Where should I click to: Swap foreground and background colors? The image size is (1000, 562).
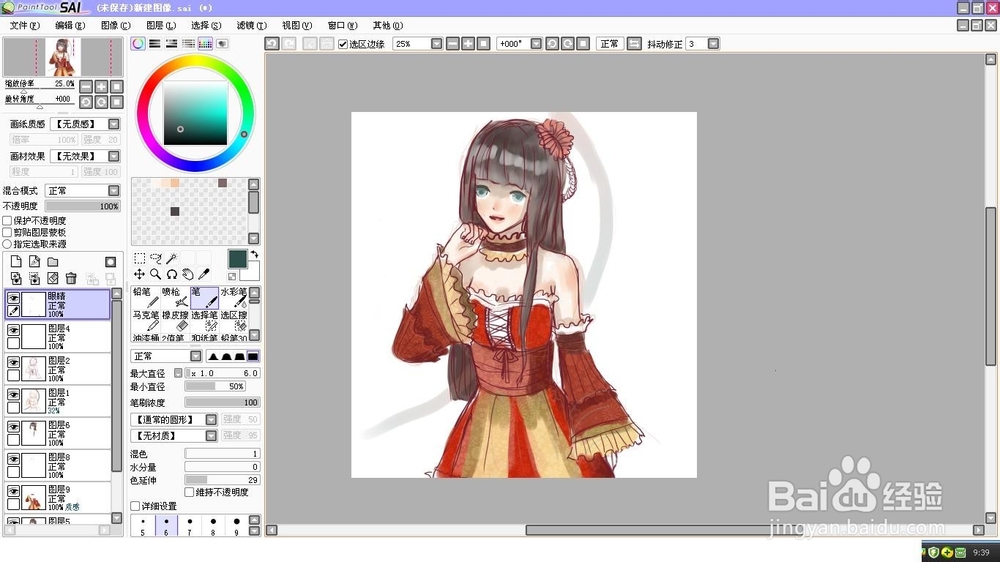click(254, 255)
